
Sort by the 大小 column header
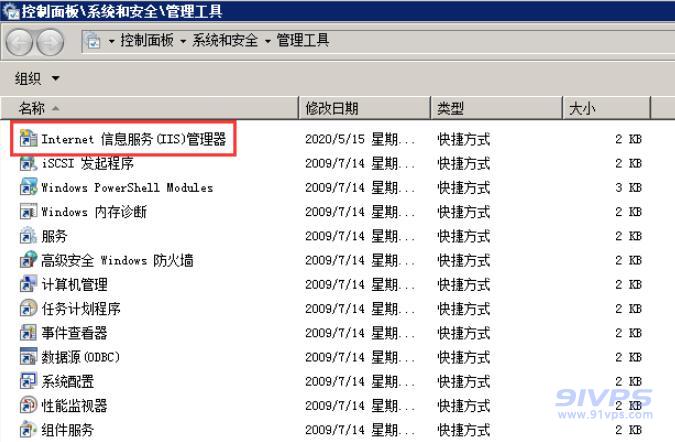(607, 108)
